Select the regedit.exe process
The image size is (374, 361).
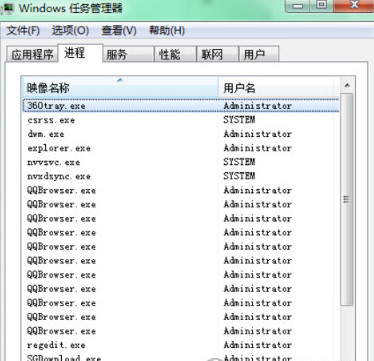point(56,345)
